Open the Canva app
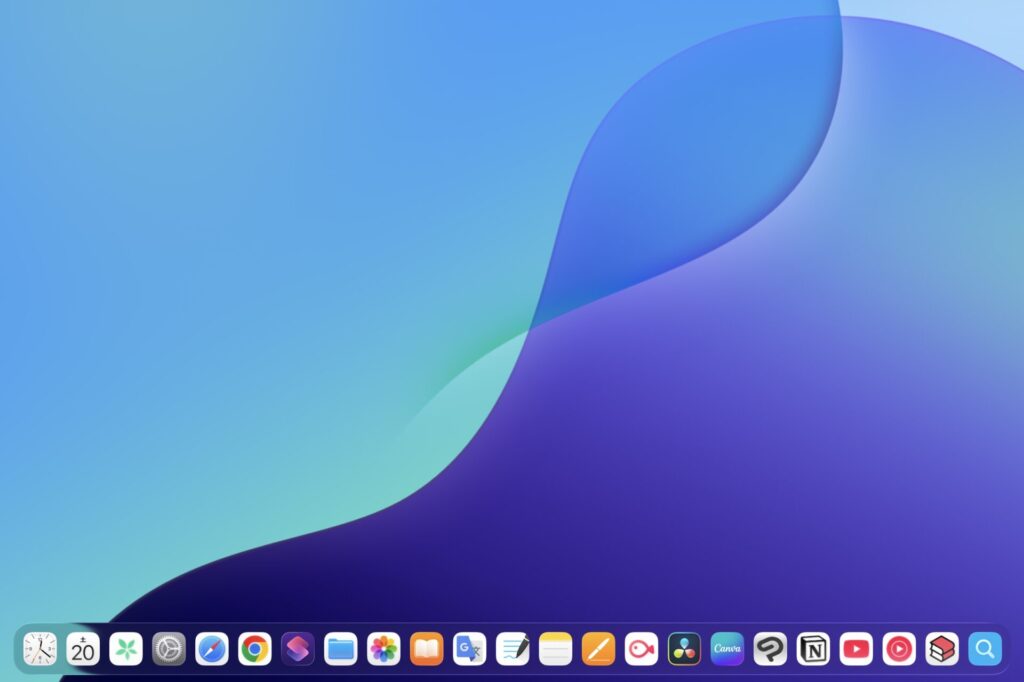The height and width of the screenshot is (682, 1024). [727, 649]
